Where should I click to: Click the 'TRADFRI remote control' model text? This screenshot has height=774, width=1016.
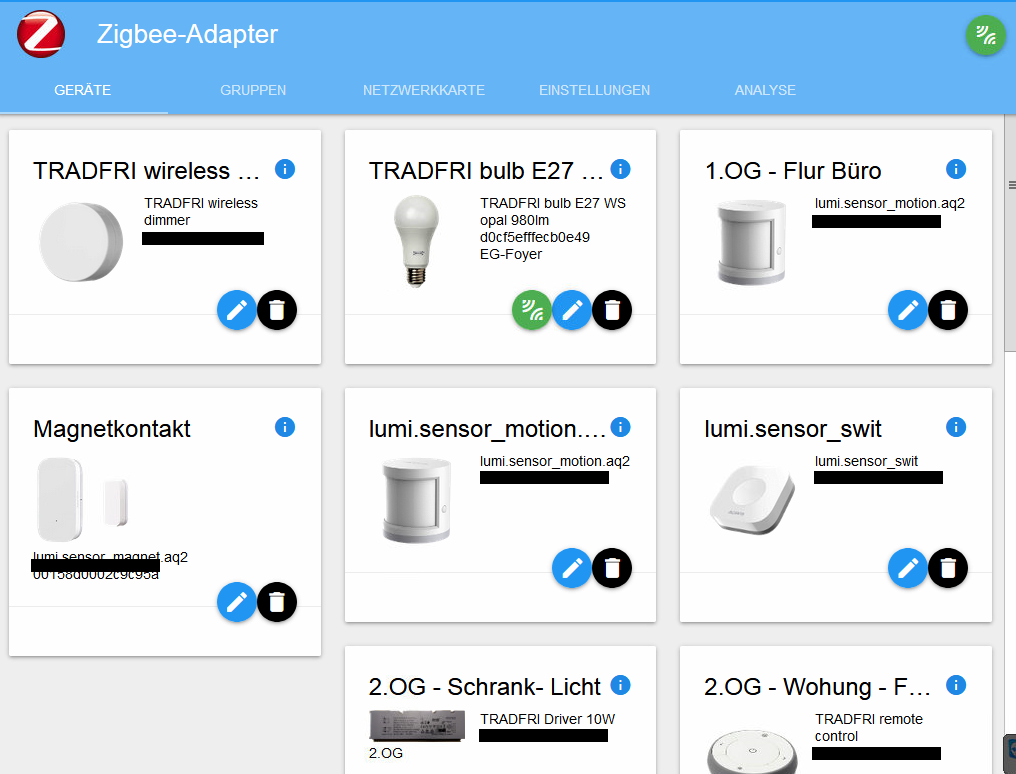click(868, 727)
